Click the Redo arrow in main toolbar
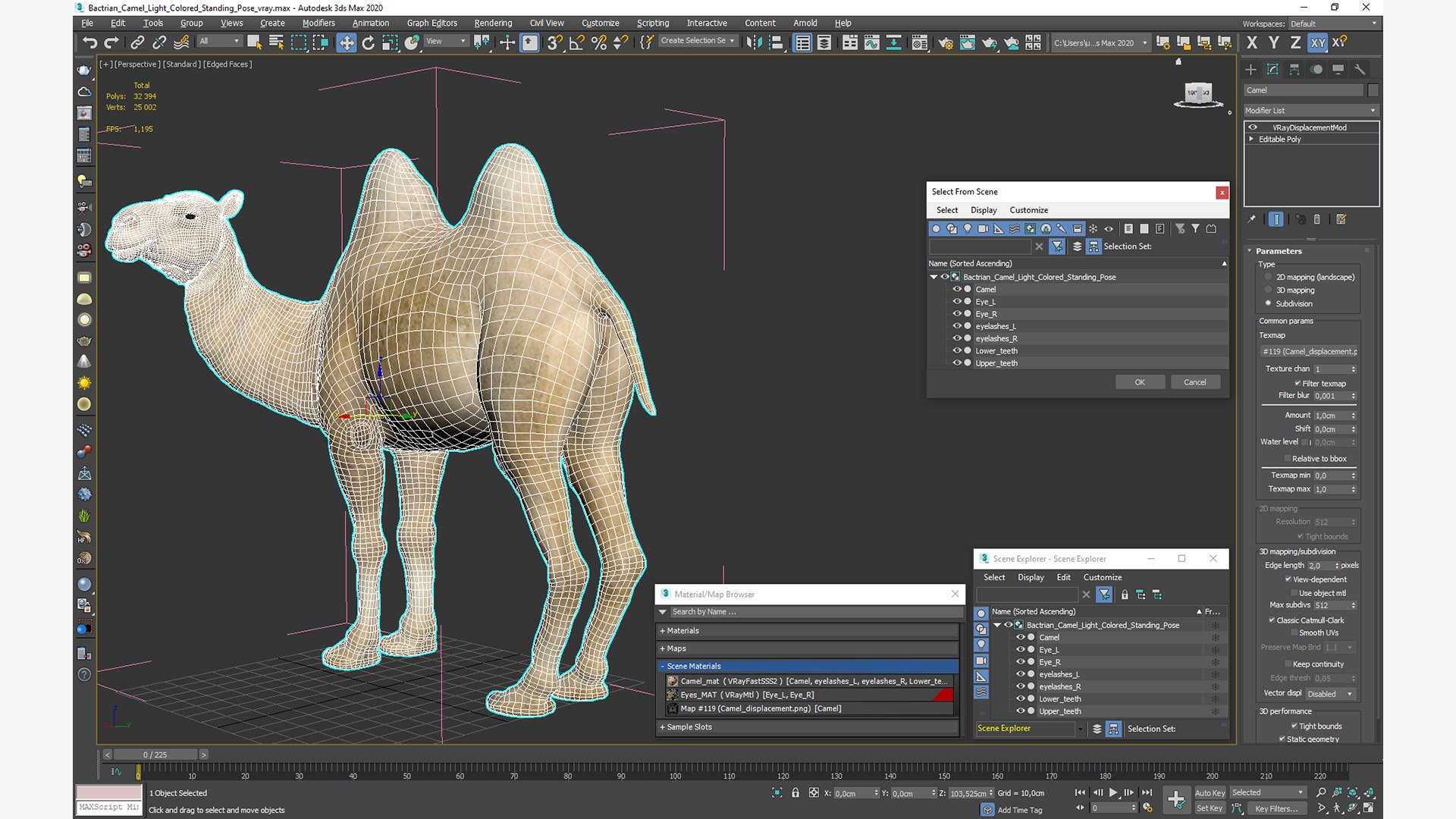This screenshot has height=819, width=1456. pyautogui.click(x=111, y=42)
